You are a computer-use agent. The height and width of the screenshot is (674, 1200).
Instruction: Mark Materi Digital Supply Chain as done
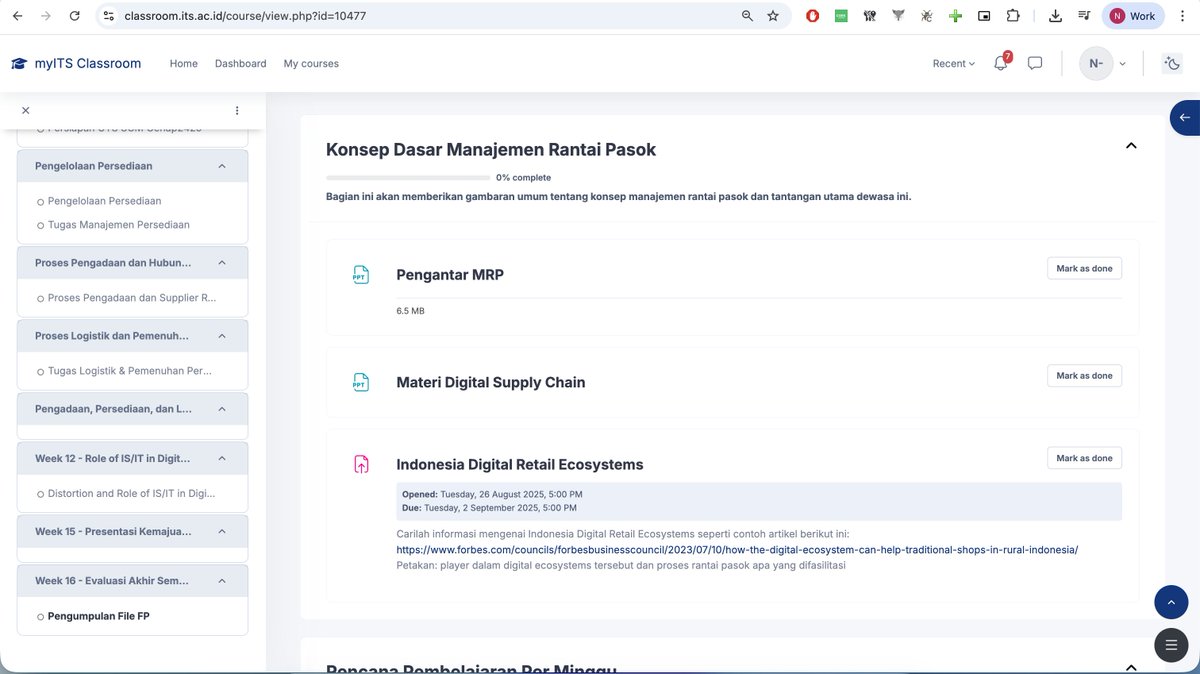point(1084,376)
